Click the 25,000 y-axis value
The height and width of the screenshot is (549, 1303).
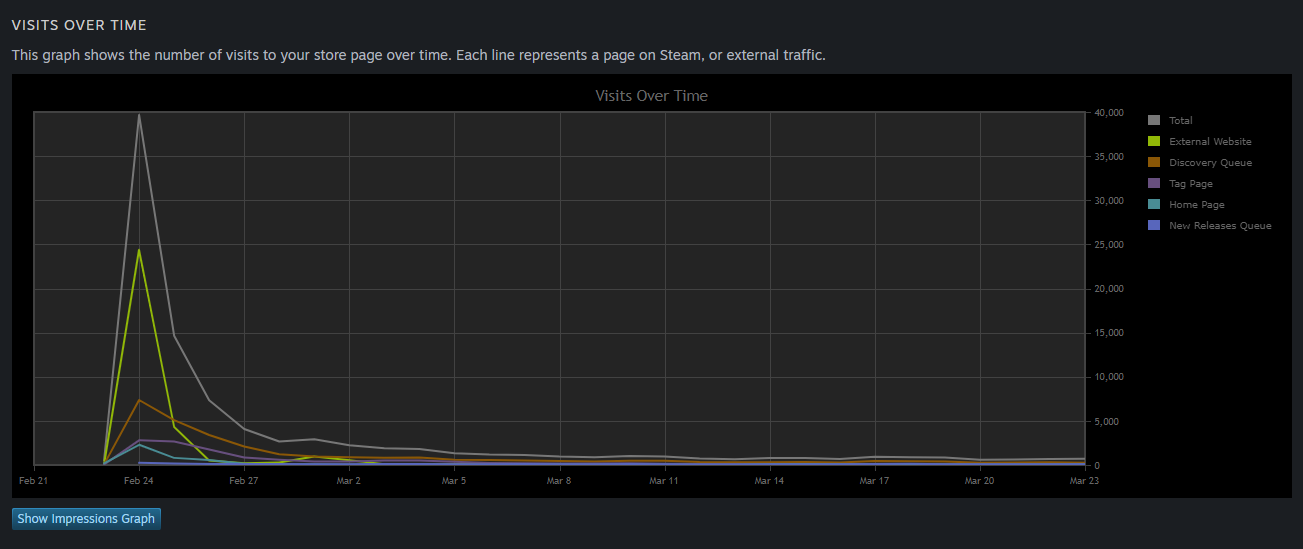pyautogui.click(x=1110, y=245)
